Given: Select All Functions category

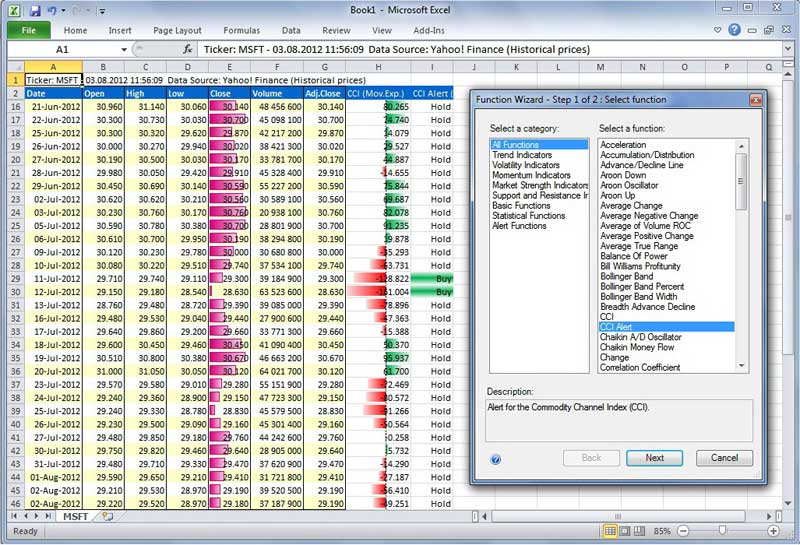Looking at the screenshot, I should (539, 144).
